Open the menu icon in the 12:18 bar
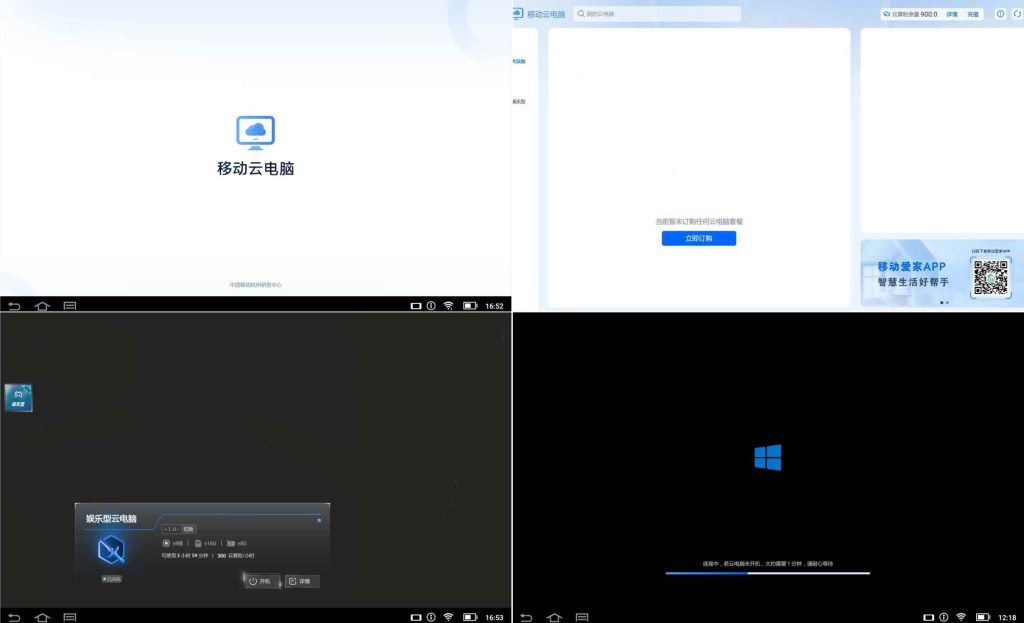Viewport: 1024px width, 623px height. tap(582, 617)
